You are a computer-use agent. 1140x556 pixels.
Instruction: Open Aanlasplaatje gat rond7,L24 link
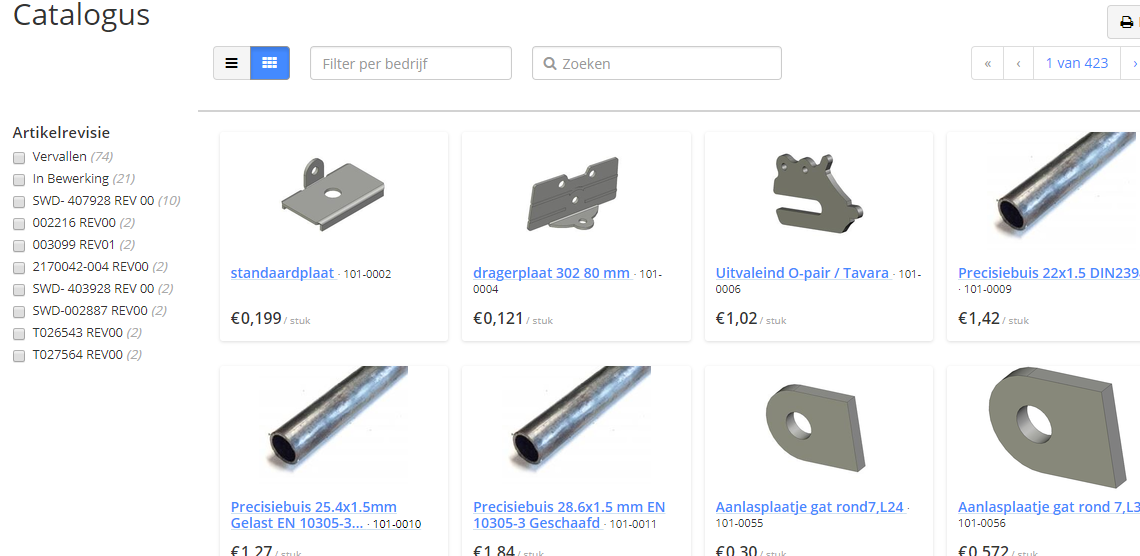(811, 507)
